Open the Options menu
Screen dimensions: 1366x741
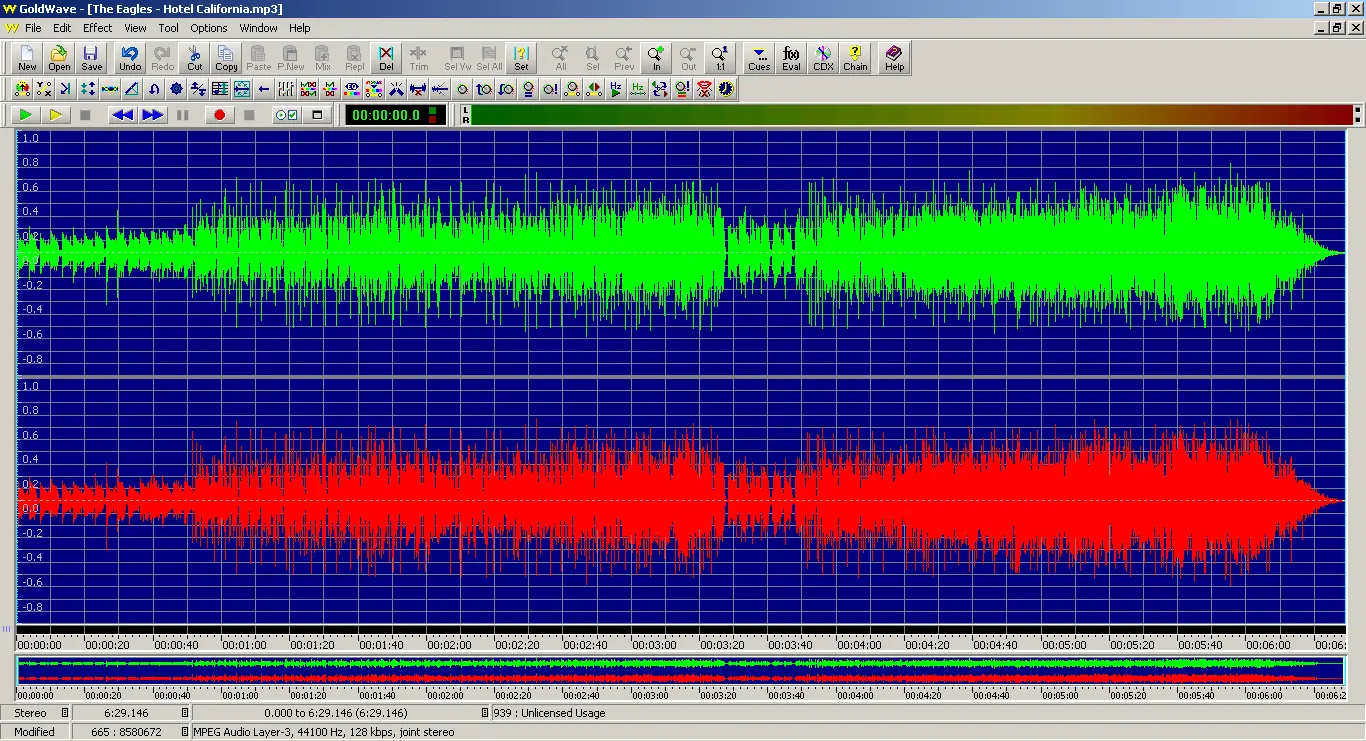click(208, 27)
